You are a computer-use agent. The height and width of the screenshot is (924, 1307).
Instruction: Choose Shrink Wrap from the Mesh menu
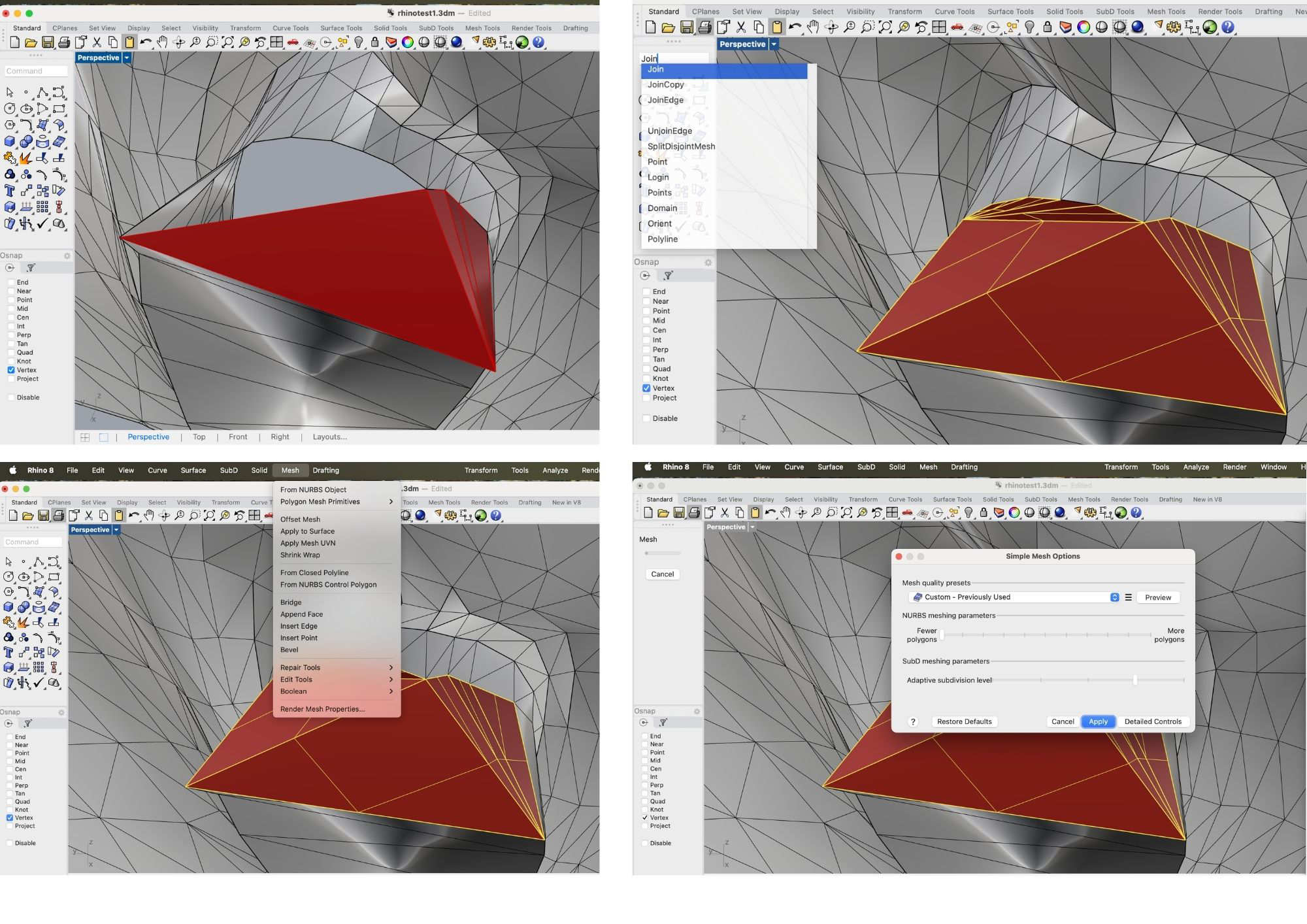click(x=300, y=555)
